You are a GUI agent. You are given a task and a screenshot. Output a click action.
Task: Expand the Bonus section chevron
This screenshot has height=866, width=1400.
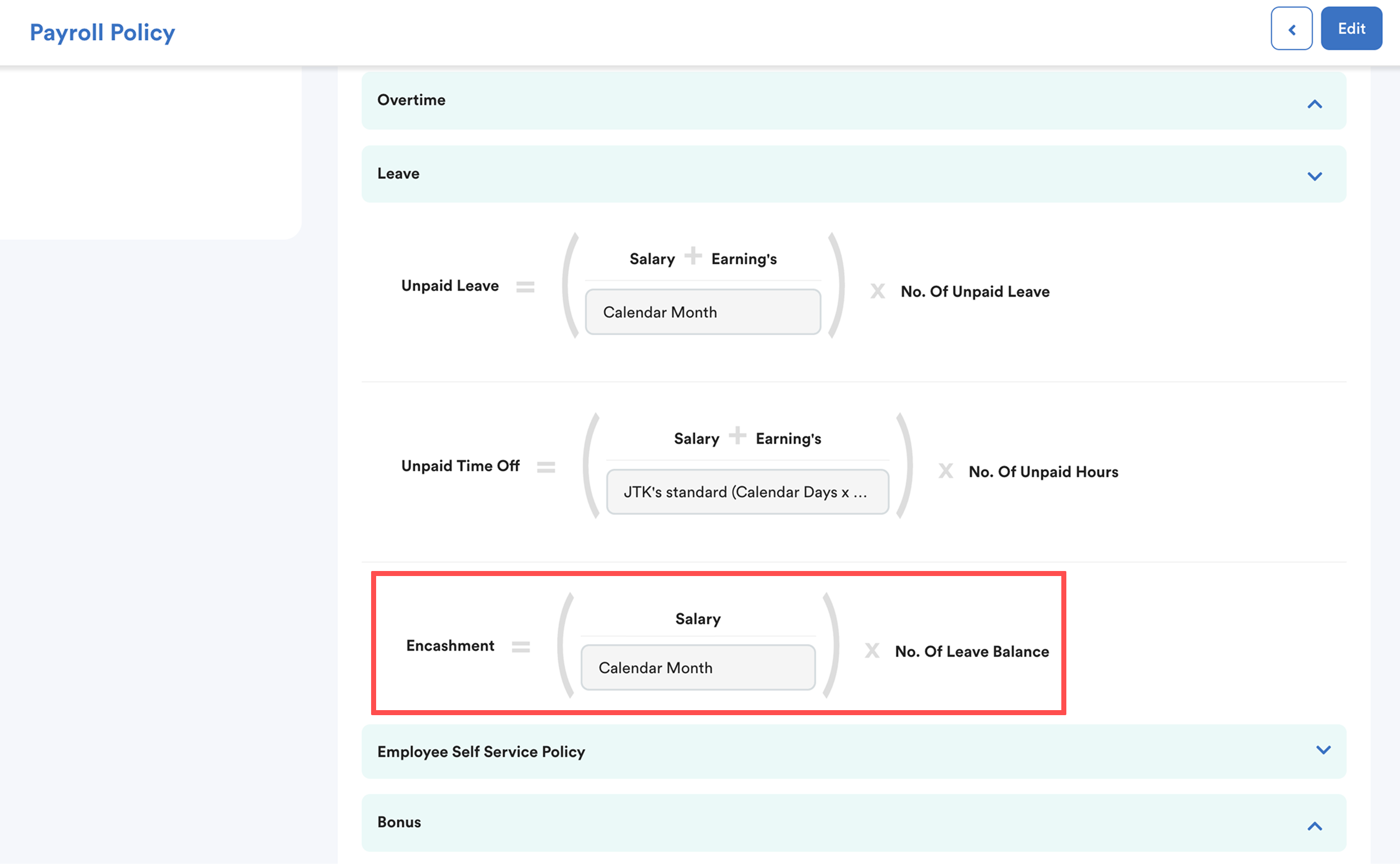1314,826
